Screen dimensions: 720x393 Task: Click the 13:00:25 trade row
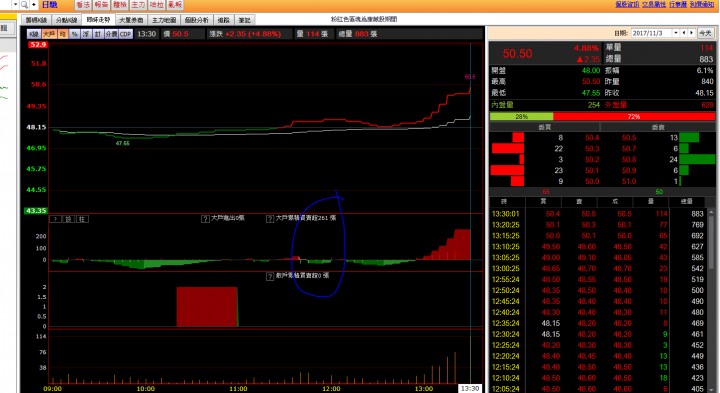click(598, 269)
